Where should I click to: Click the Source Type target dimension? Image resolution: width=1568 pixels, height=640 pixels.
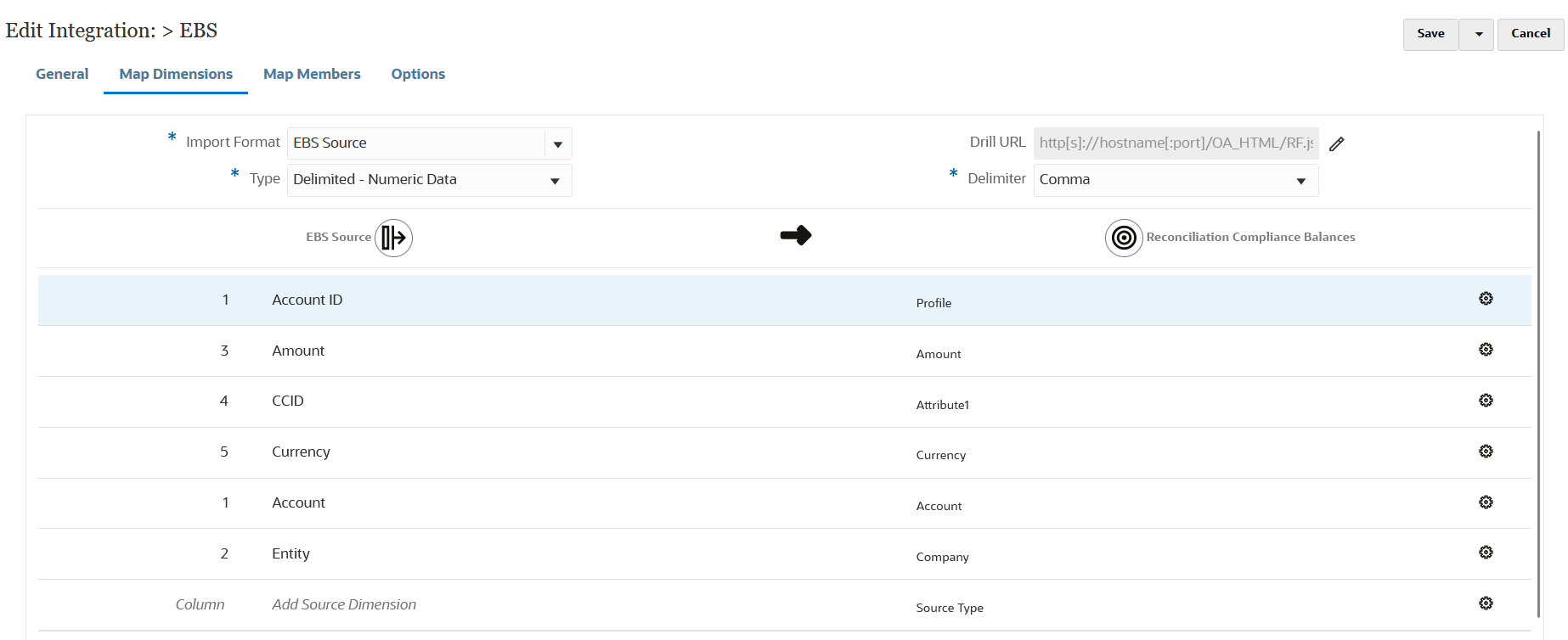[x=950, y=608]
